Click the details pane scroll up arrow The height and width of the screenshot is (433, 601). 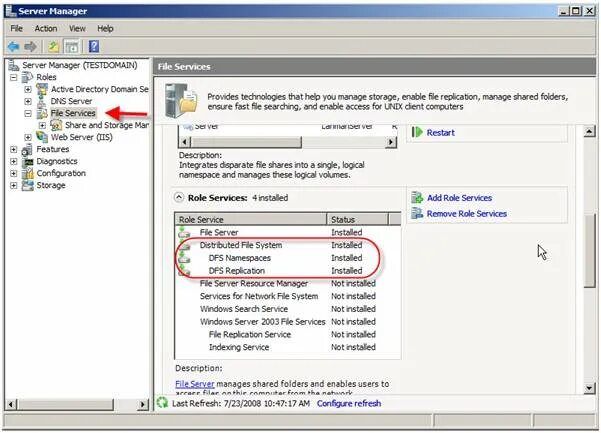pos(589,131)
